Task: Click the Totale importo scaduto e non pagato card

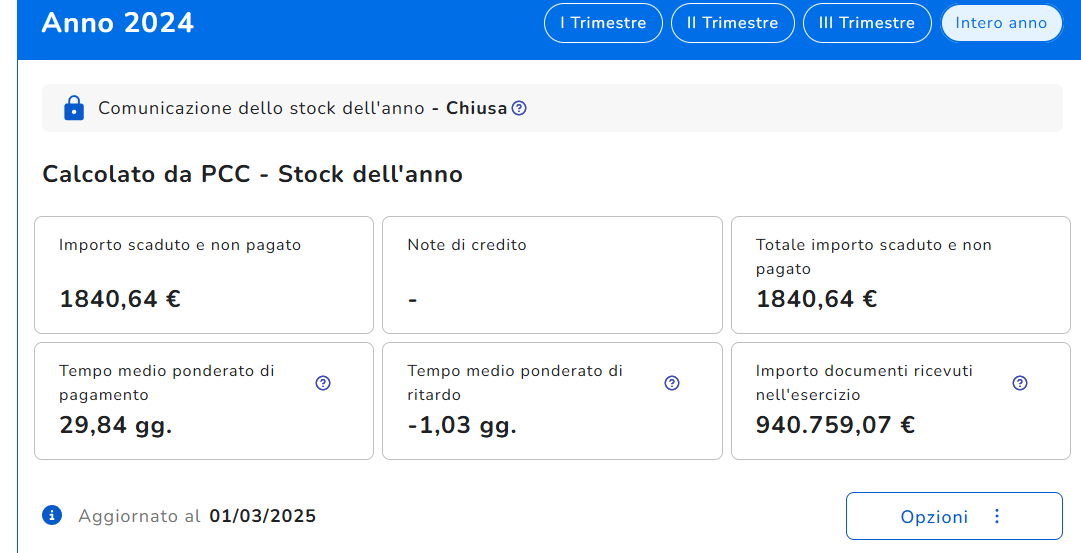Action: click(900, 275)
